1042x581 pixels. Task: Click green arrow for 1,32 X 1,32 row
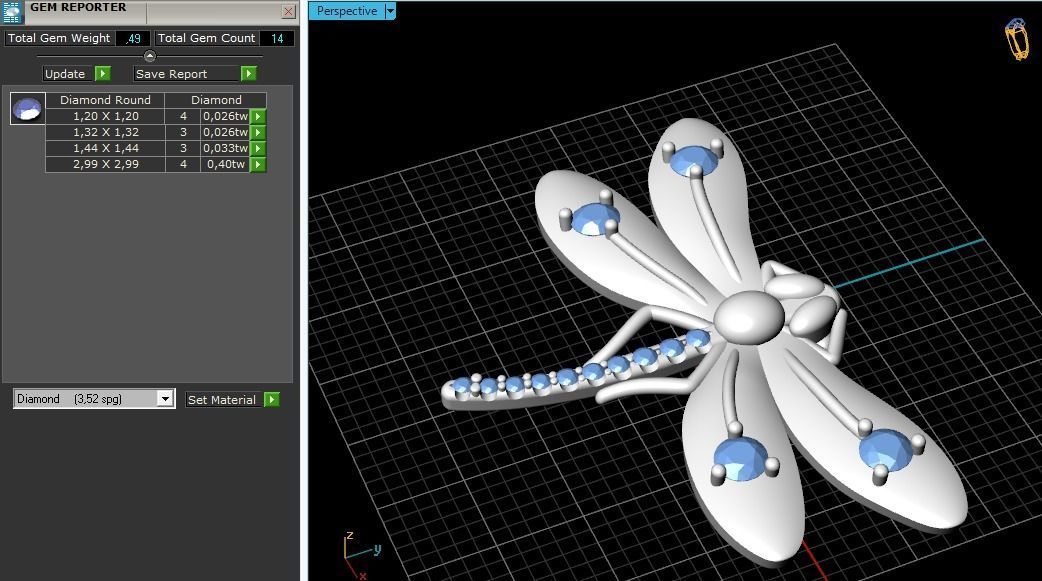coord(258,132)
